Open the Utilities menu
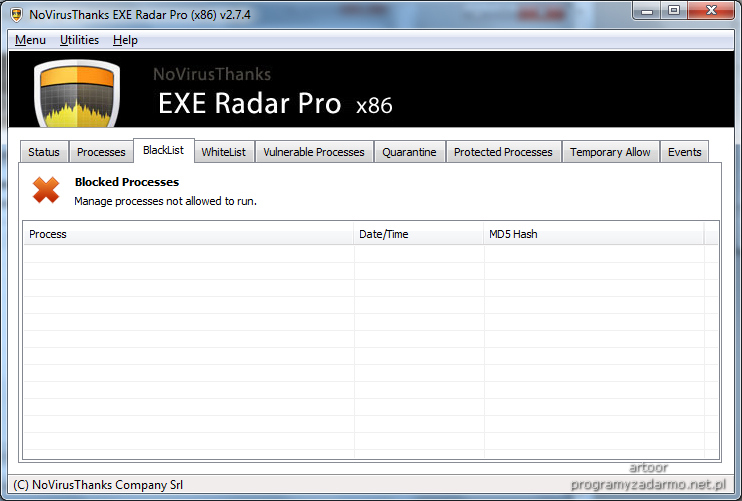The height and width of the screenshot is (501, 742). click(79, 40)
